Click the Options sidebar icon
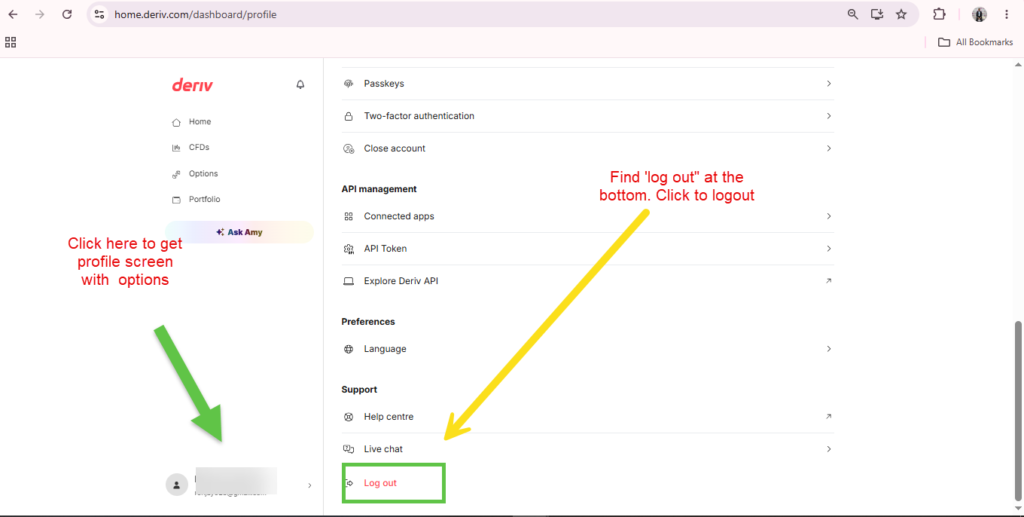Viewport: 1024px width, 517px height. tap(176, 174)
